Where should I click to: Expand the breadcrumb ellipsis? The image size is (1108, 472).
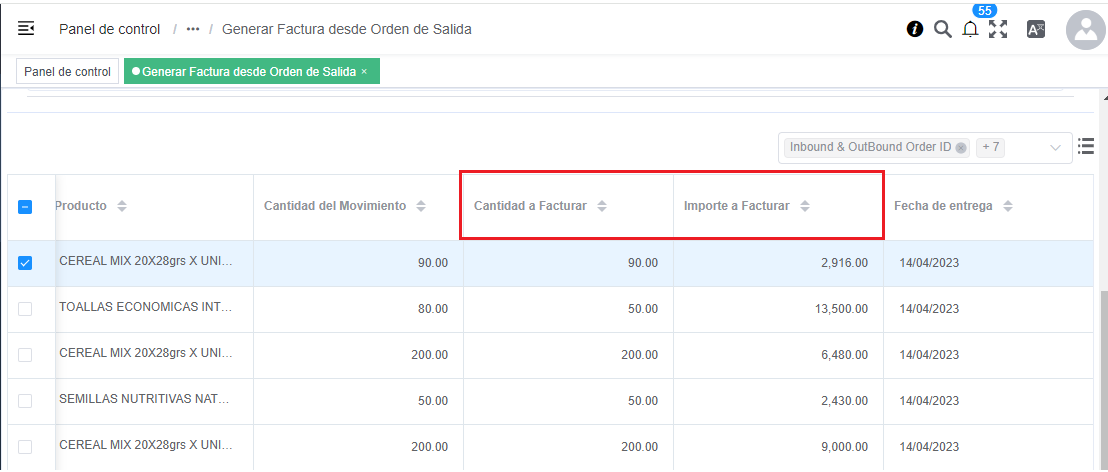click(x=193, y=29)
